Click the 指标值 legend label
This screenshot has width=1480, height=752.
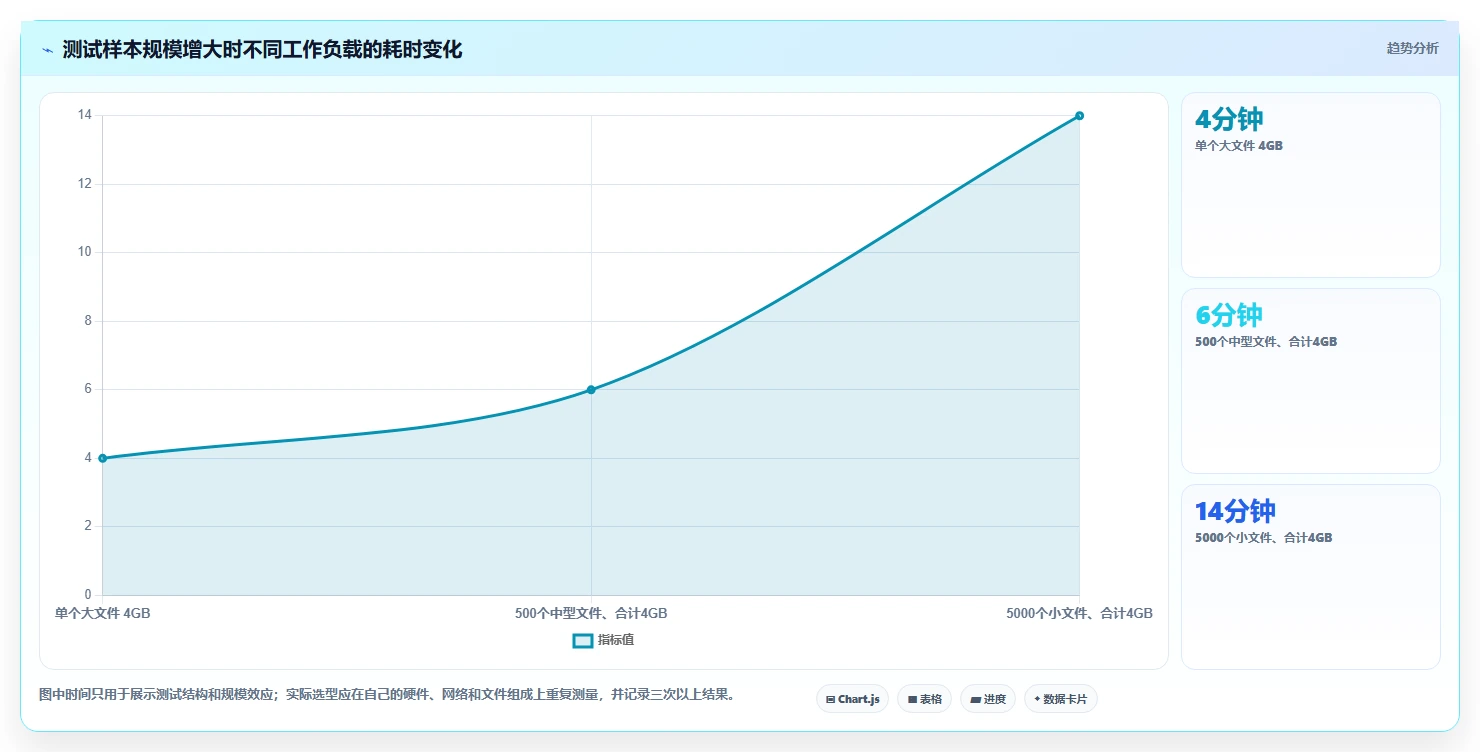pos(616,640)
